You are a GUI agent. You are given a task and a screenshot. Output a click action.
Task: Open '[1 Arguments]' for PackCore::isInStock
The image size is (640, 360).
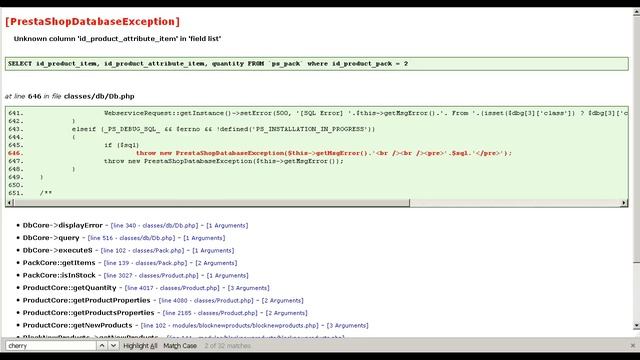[227, 276]
